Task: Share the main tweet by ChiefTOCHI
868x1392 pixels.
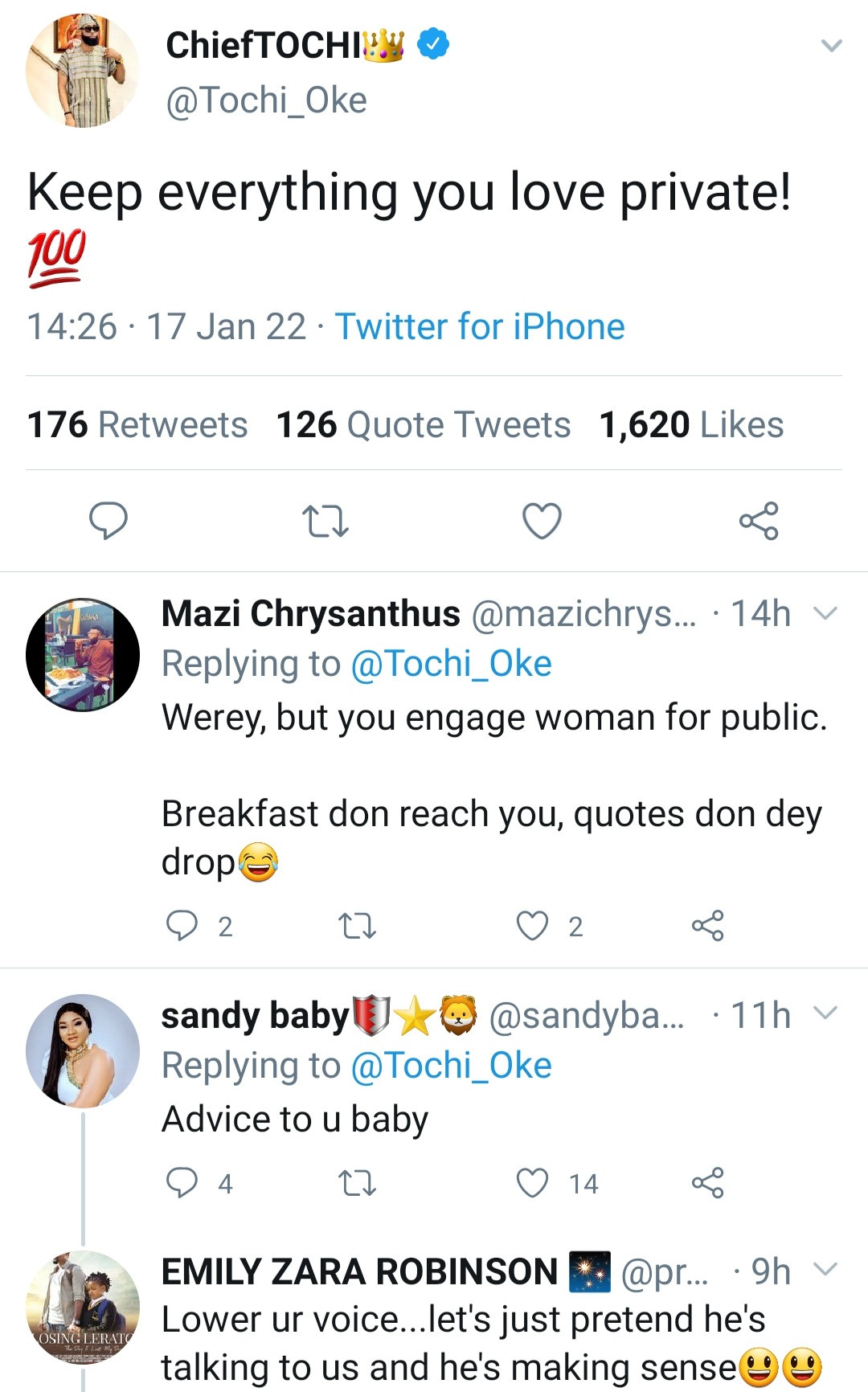Action: 759,521
